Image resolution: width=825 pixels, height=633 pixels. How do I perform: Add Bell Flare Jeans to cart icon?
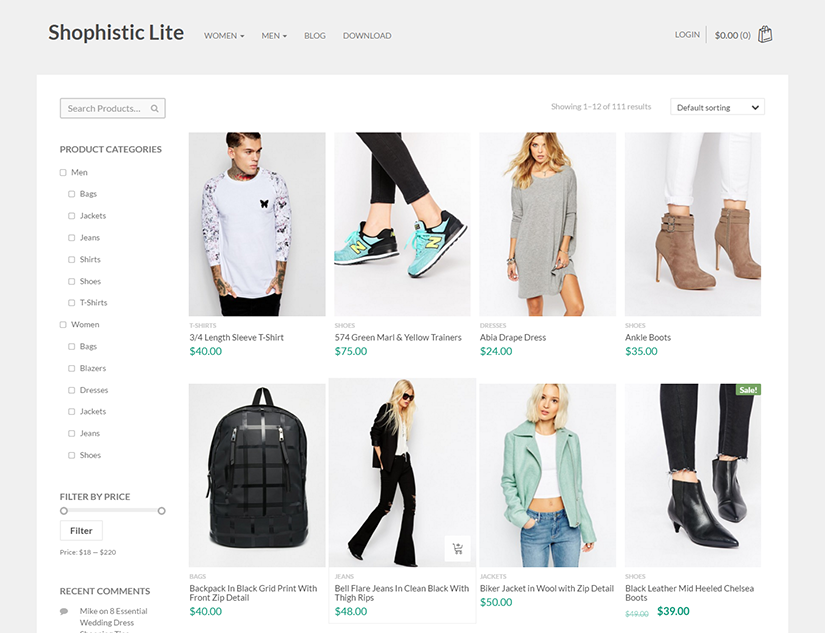(x=457, y=549)
